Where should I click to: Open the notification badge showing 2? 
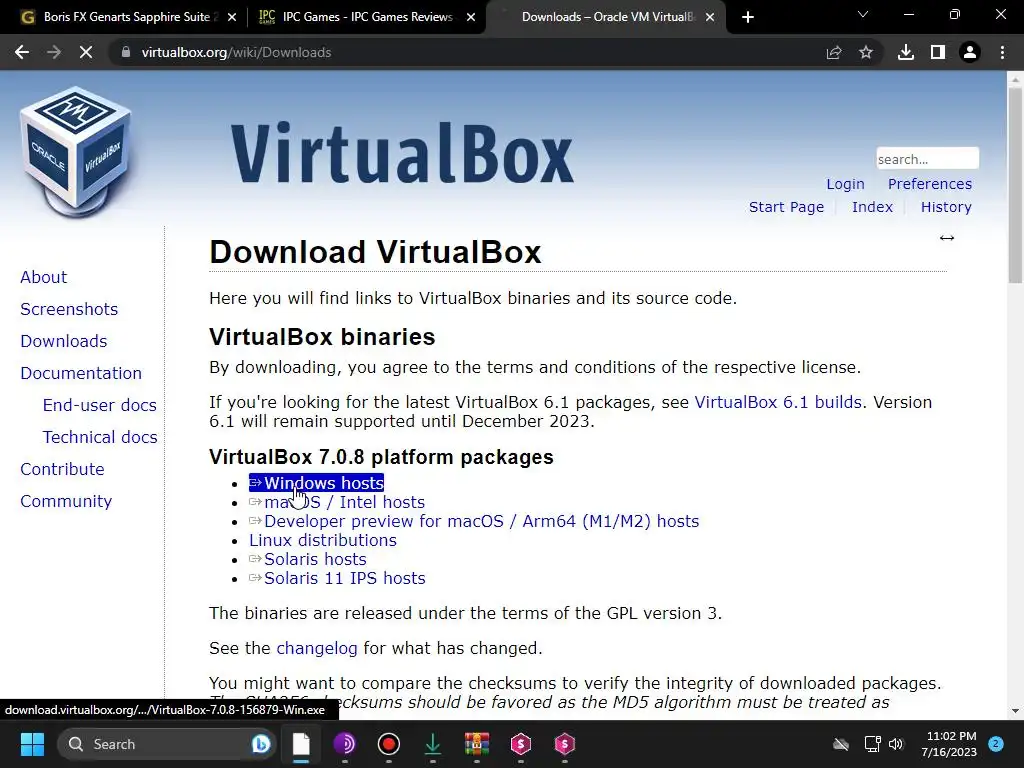point(996,744)
